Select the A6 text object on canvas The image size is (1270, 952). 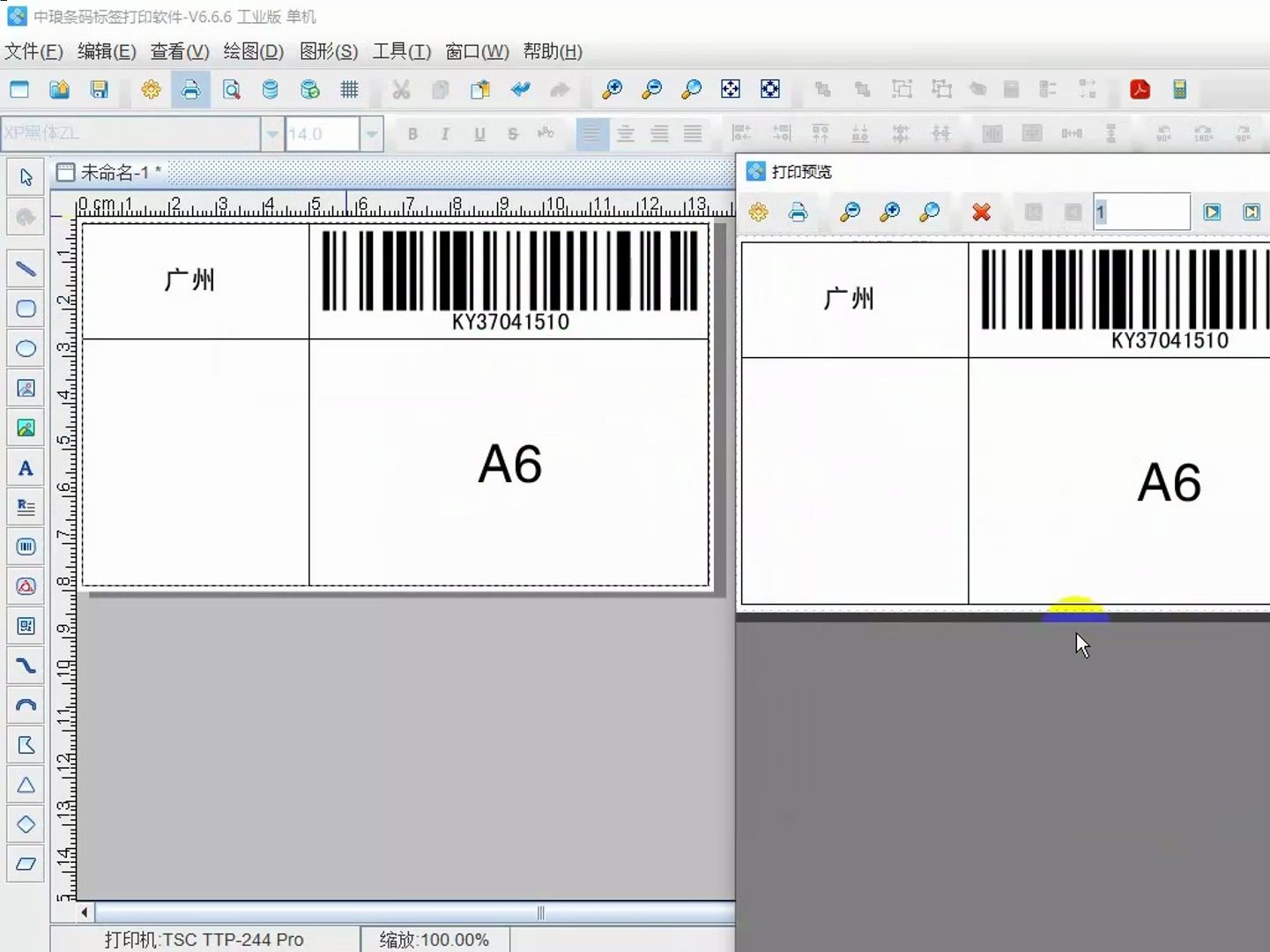point(509,464)
